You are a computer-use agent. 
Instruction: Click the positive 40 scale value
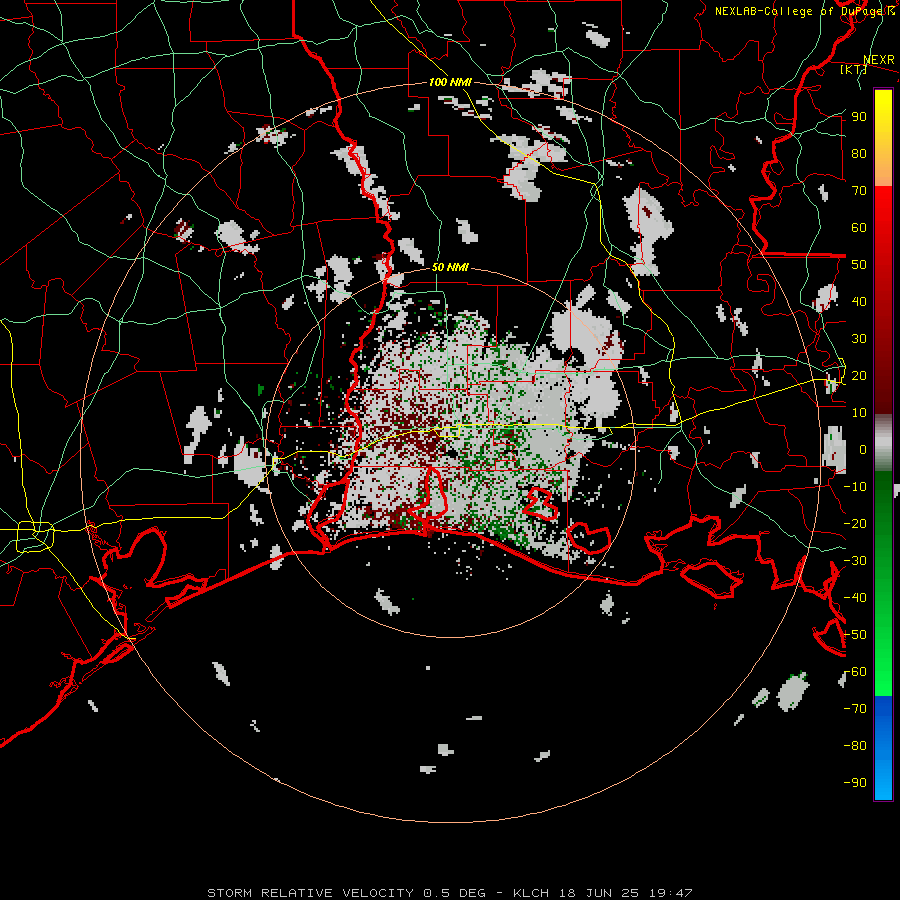pyautogui.click(x=859, y=302)
